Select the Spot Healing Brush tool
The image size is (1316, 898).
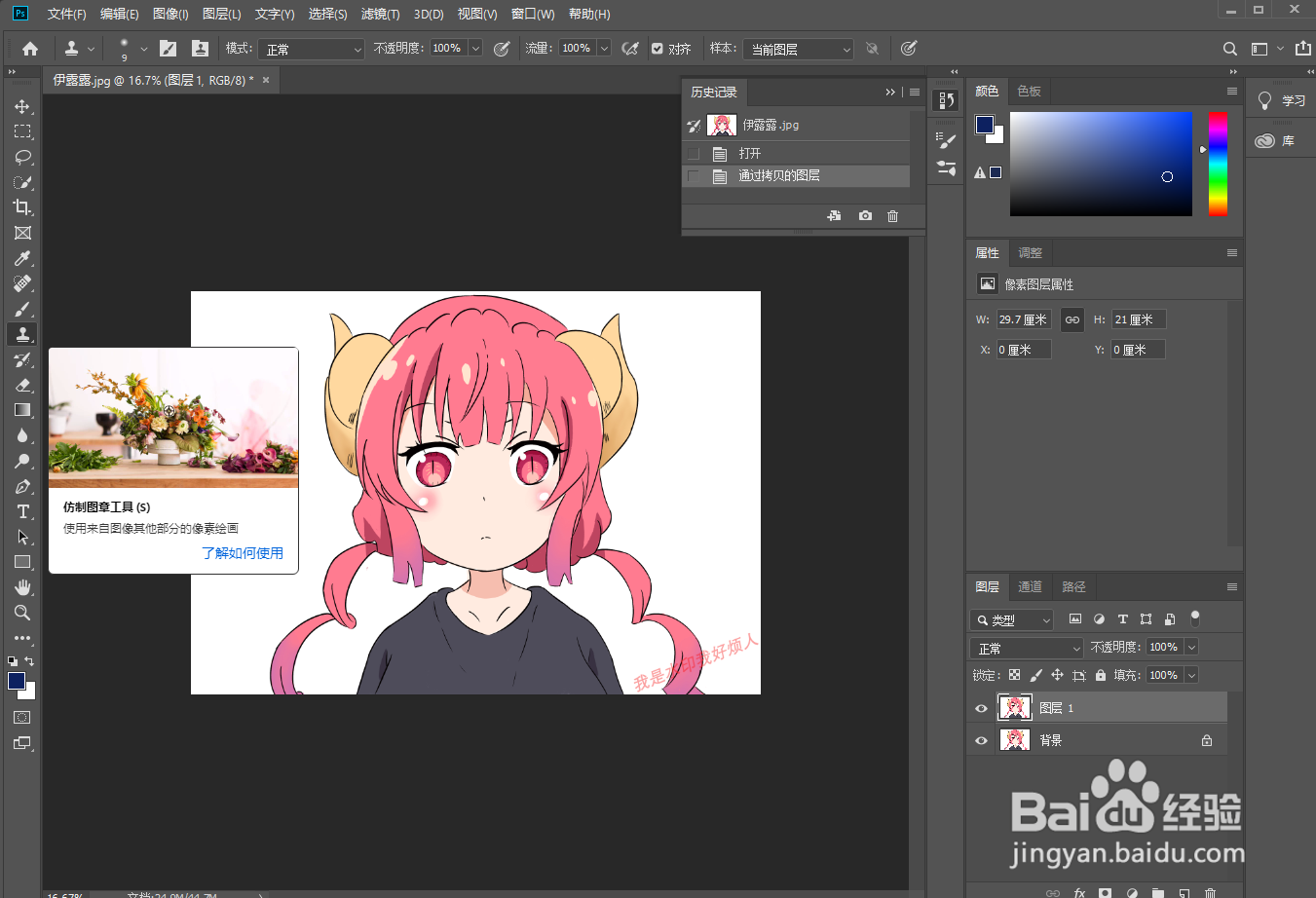coord(22,283)
